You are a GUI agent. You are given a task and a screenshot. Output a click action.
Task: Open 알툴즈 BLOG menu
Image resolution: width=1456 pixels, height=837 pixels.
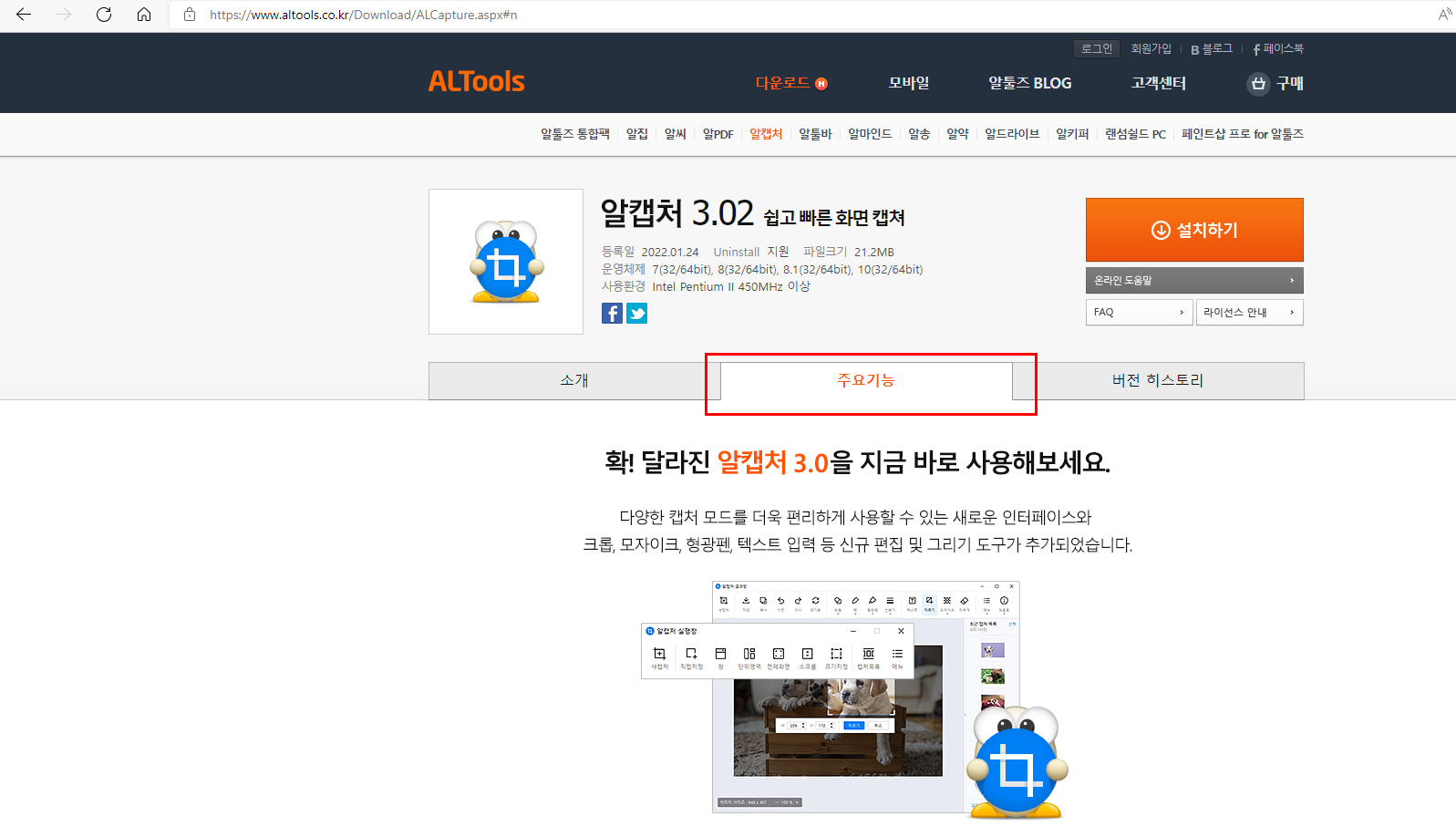(1030, 83)
